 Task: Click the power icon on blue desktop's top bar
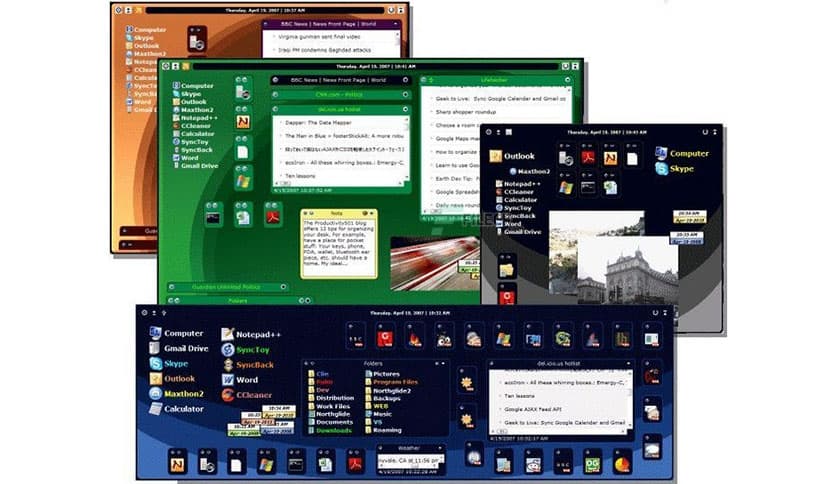[x=655, y=312]
